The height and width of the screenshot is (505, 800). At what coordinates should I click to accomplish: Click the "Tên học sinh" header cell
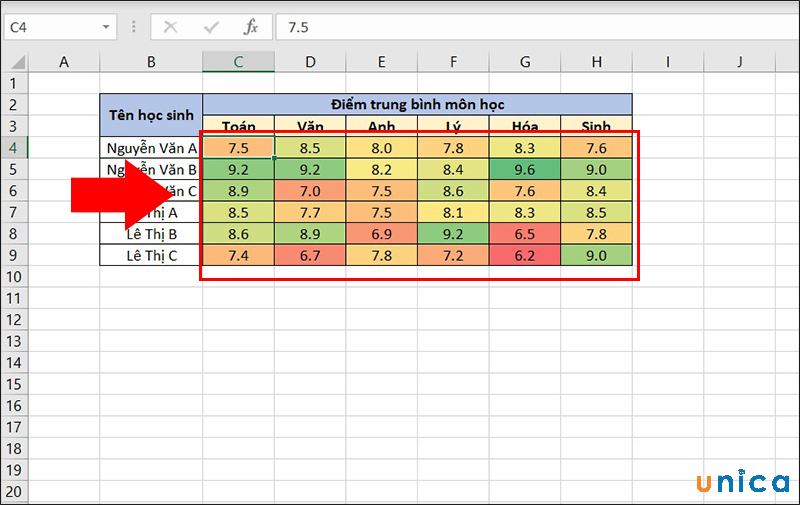(x=151, y=115)
